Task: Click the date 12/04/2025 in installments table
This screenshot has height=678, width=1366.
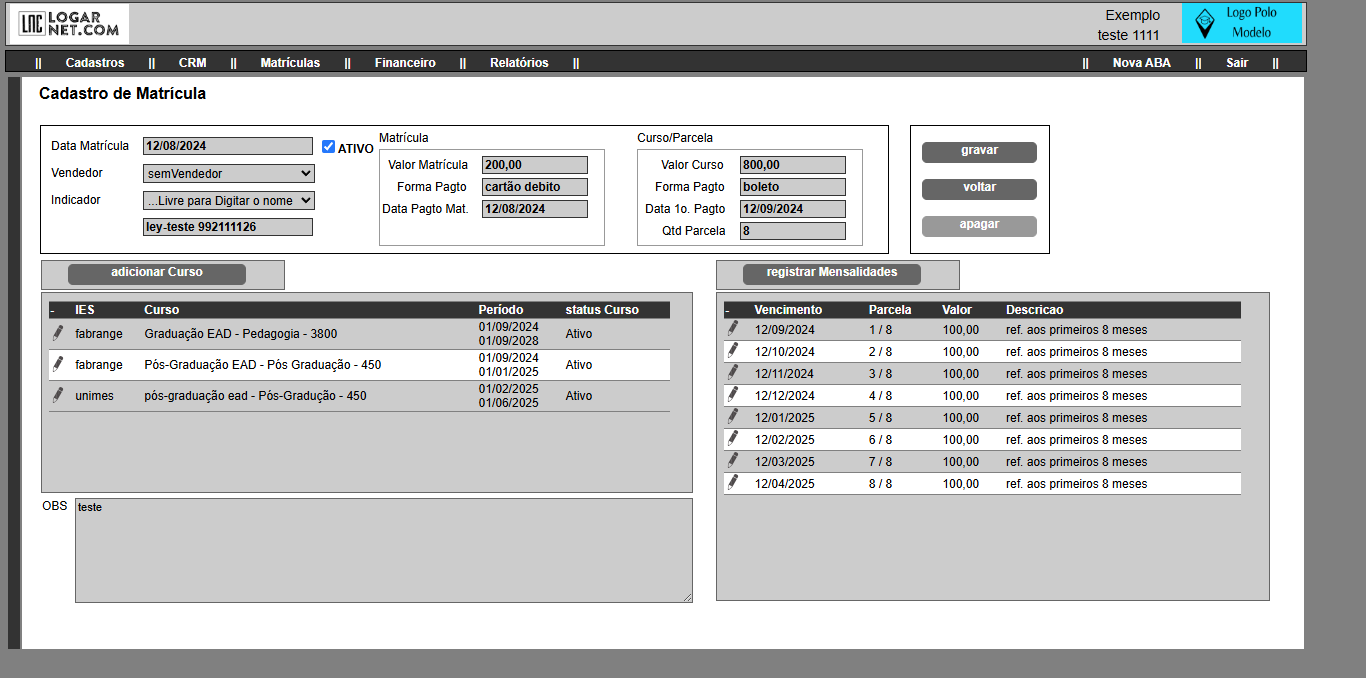Action: coord(785,484)
